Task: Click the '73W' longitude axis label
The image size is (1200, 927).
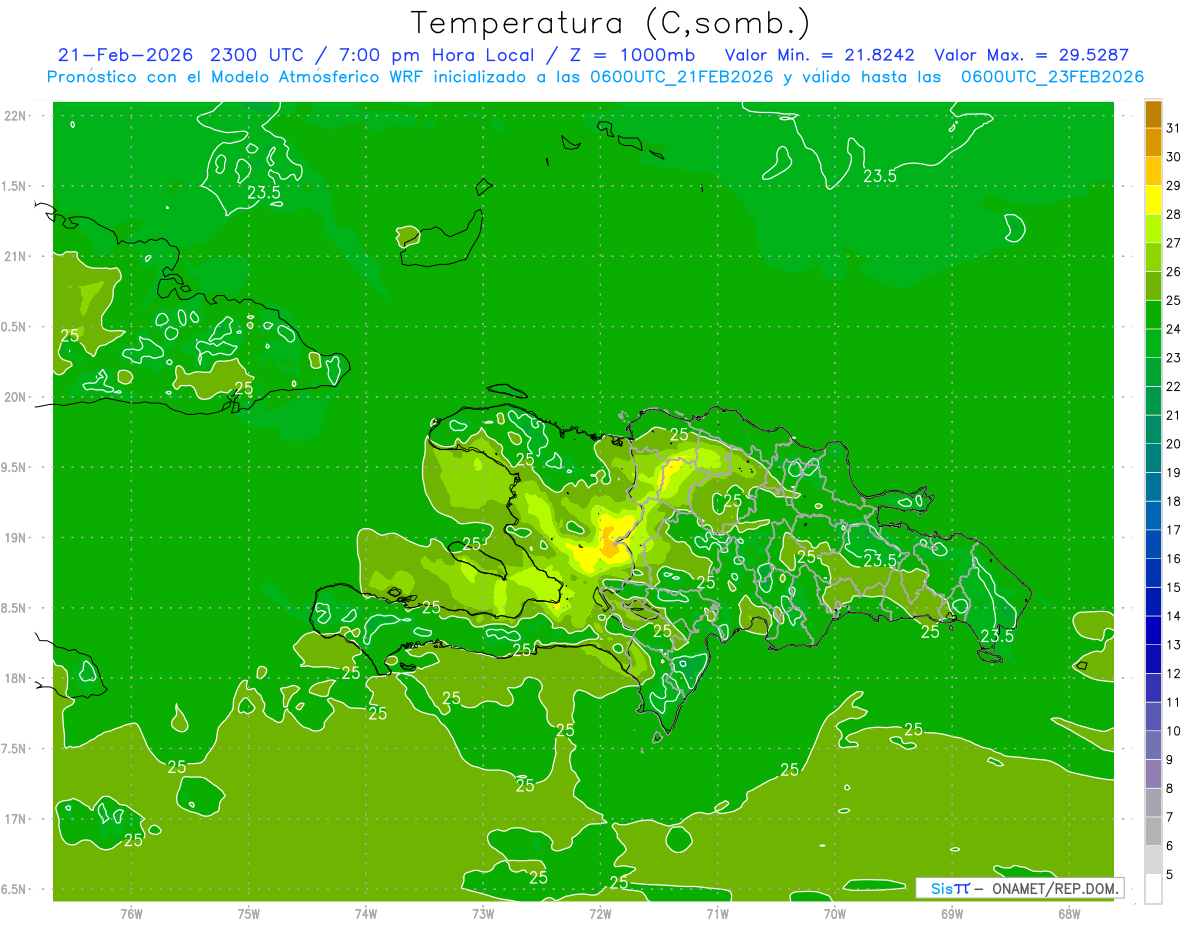Action: (x=483, y=914)
